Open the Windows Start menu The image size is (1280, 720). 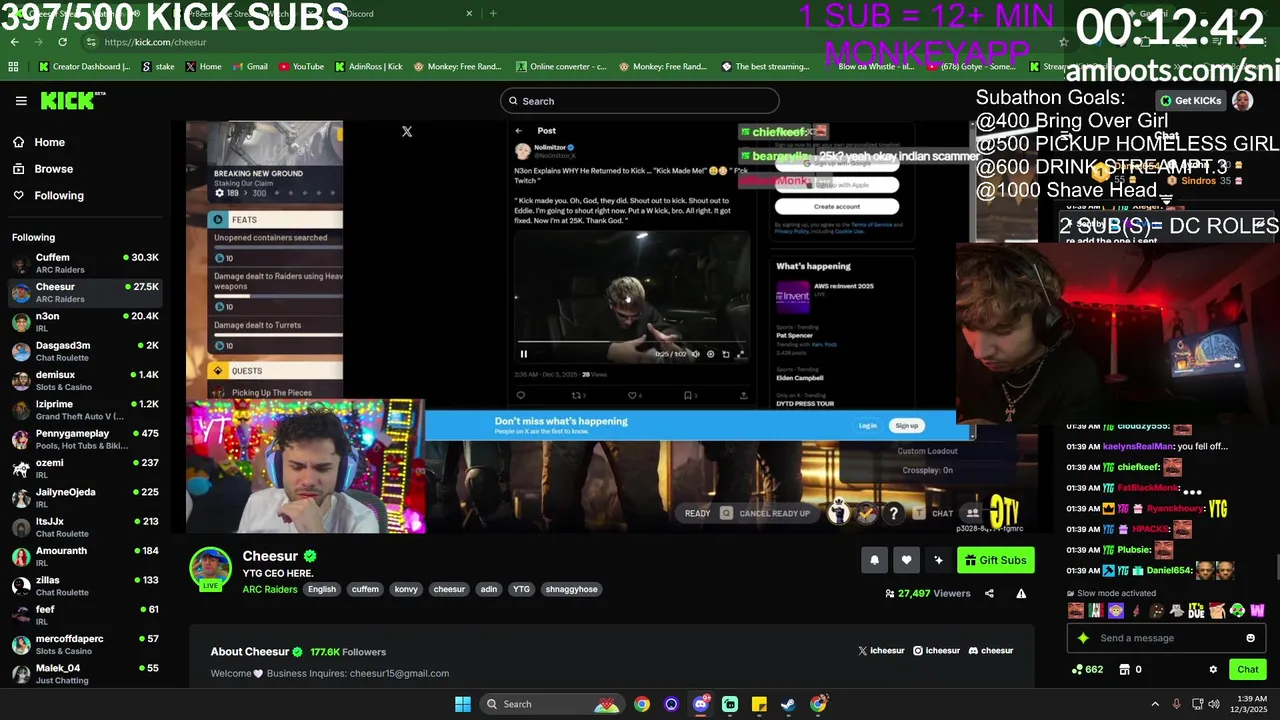point(463,704)
